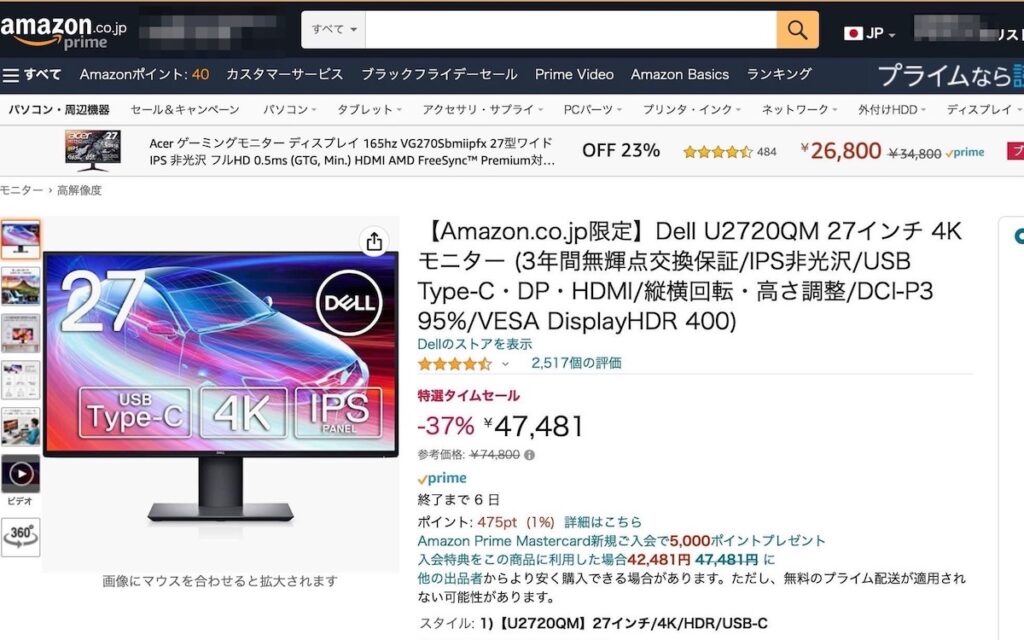Screen dimensions: 1024x640
Task: Open the 360° view icon
Action: 21,537
